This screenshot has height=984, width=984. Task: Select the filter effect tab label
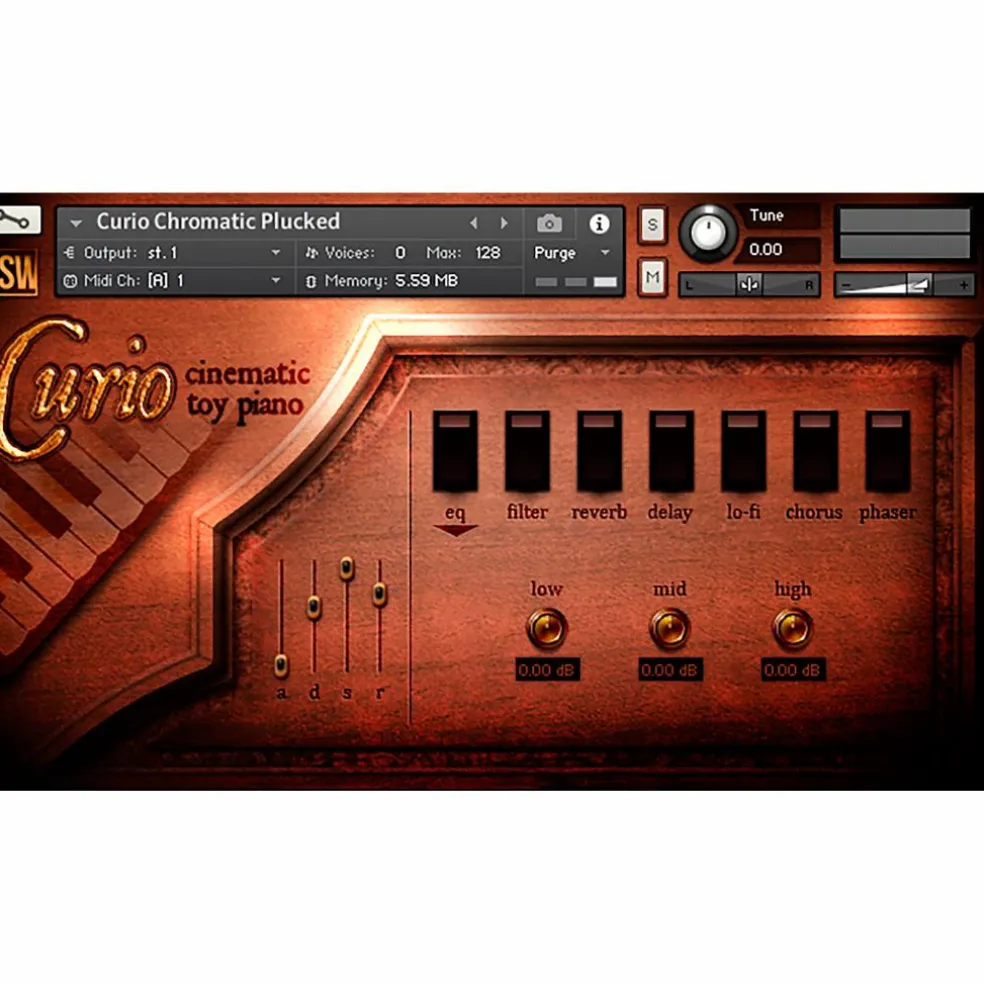click(527, 511)
